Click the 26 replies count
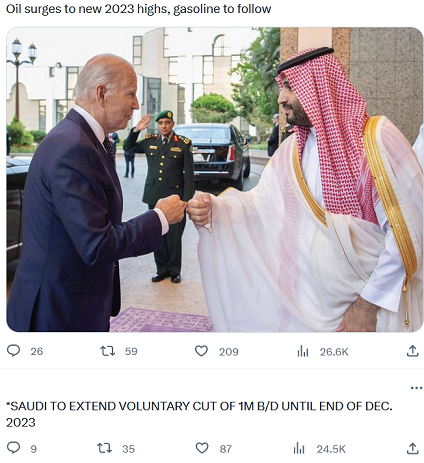 [x=37, y=351]
